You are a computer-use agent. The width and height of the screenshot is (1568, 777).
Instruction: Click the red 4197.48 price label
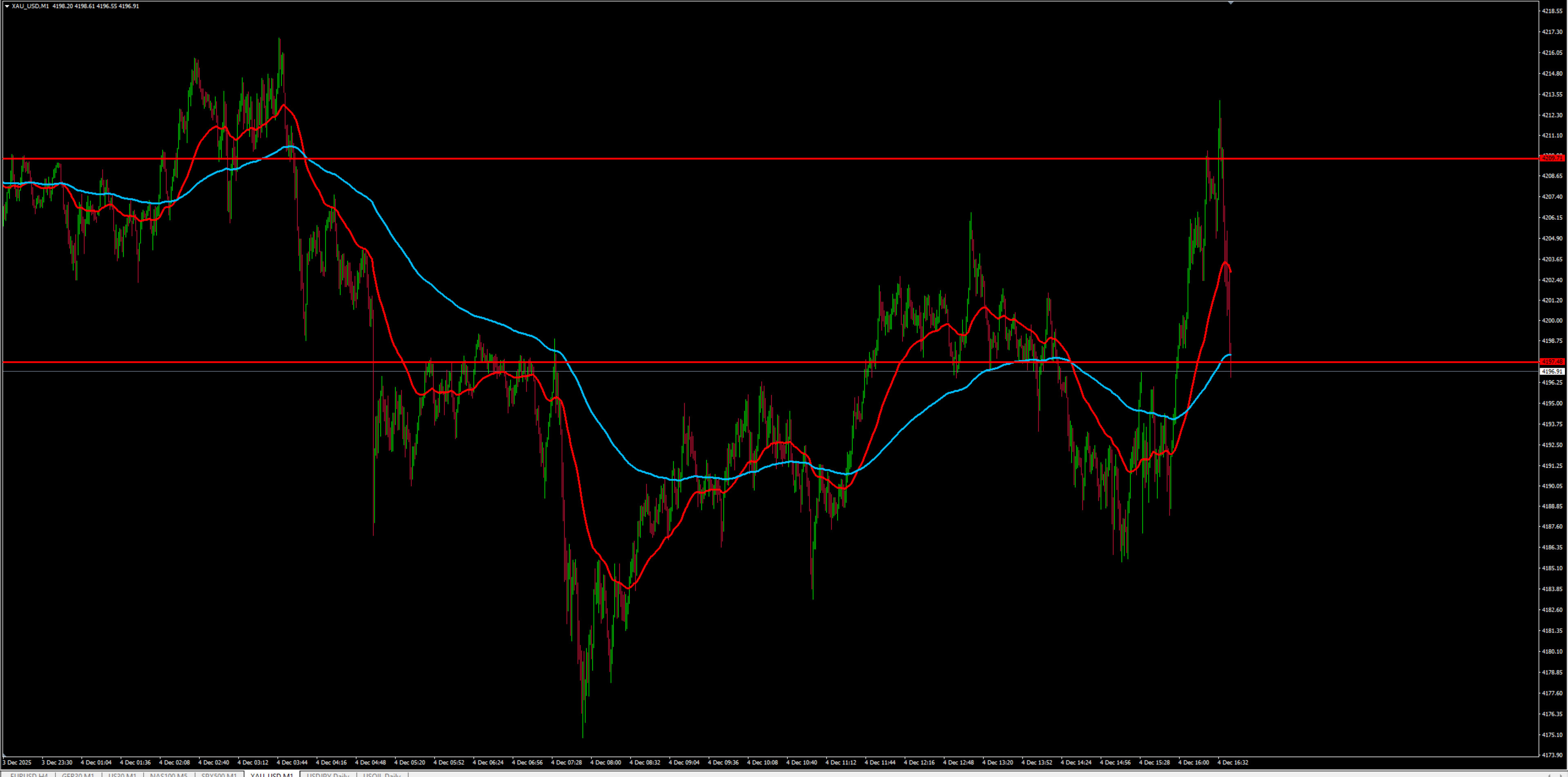(x=1552, y=362)
